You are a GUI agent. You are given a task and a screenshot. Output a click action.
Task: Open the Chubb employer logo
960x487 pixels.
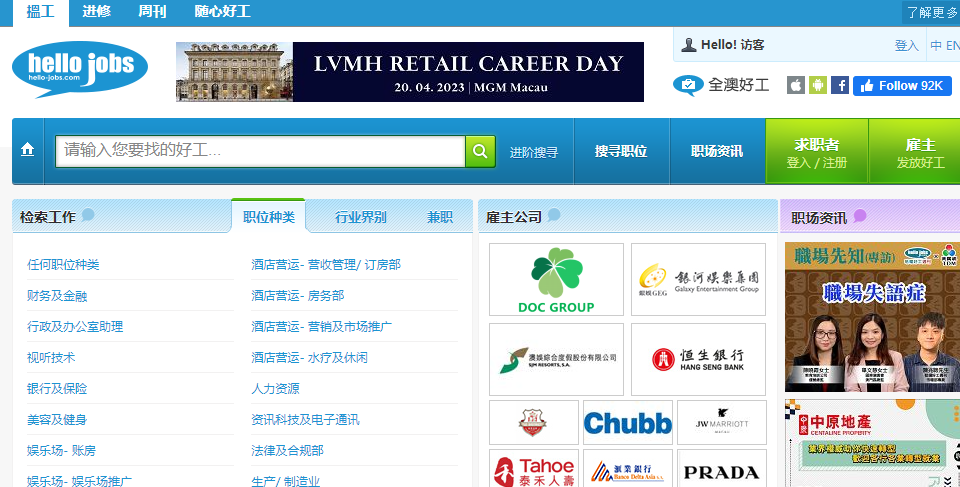[628, 423]
